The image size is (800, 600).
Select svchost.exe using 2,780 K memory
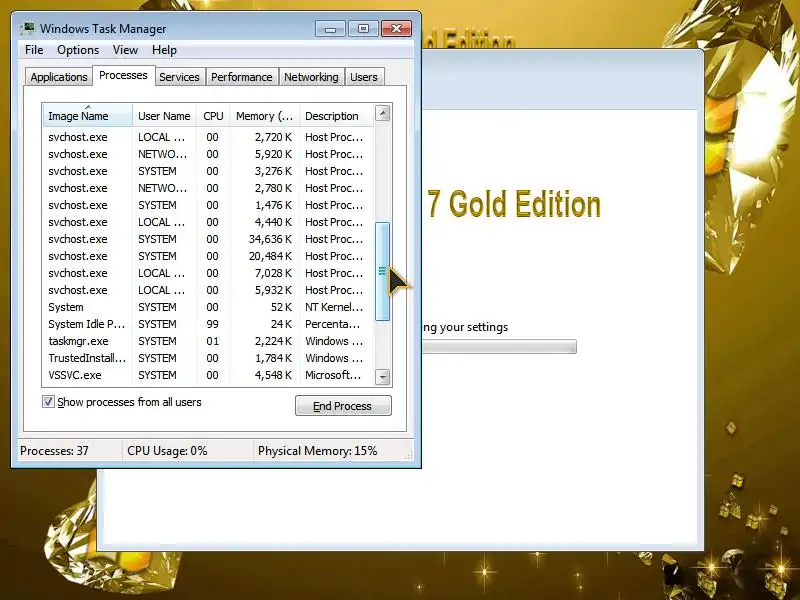click(x=209, y=188)
